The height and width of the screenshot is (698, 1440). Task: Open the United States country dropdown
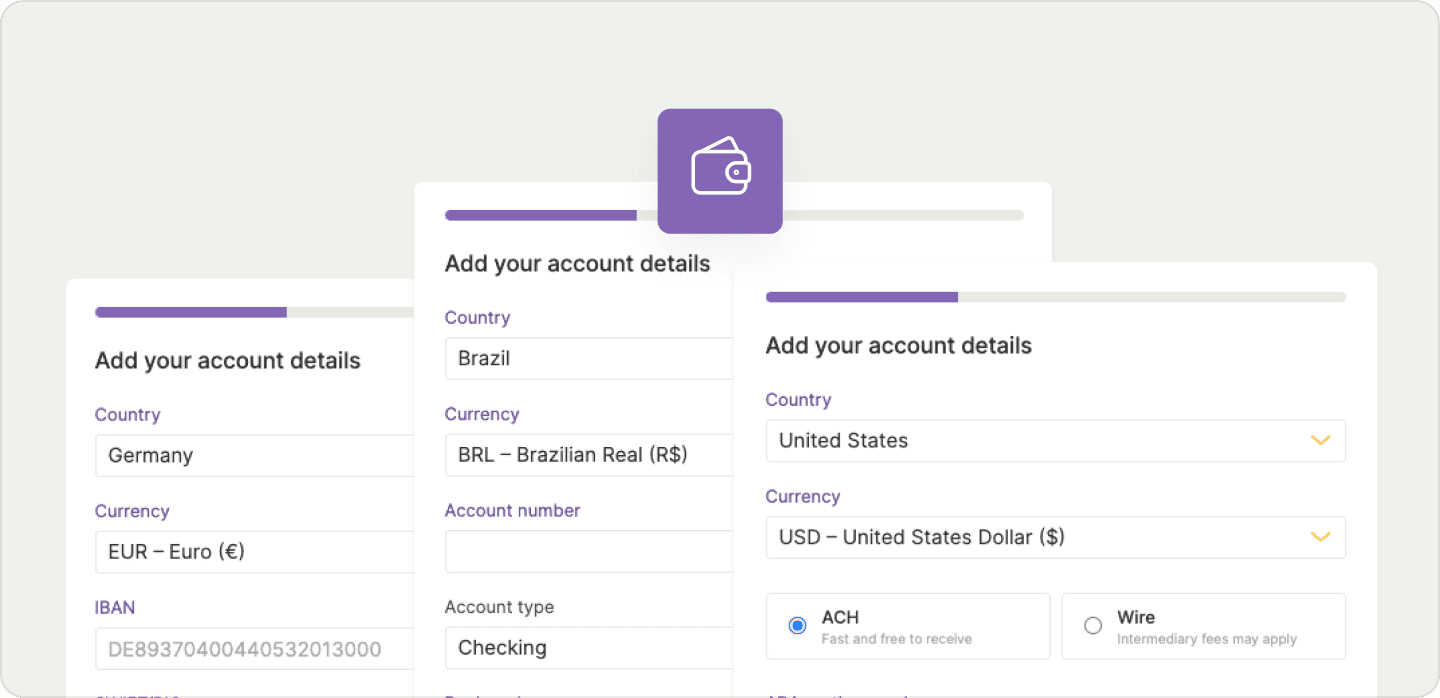[x=1056, y=440]
